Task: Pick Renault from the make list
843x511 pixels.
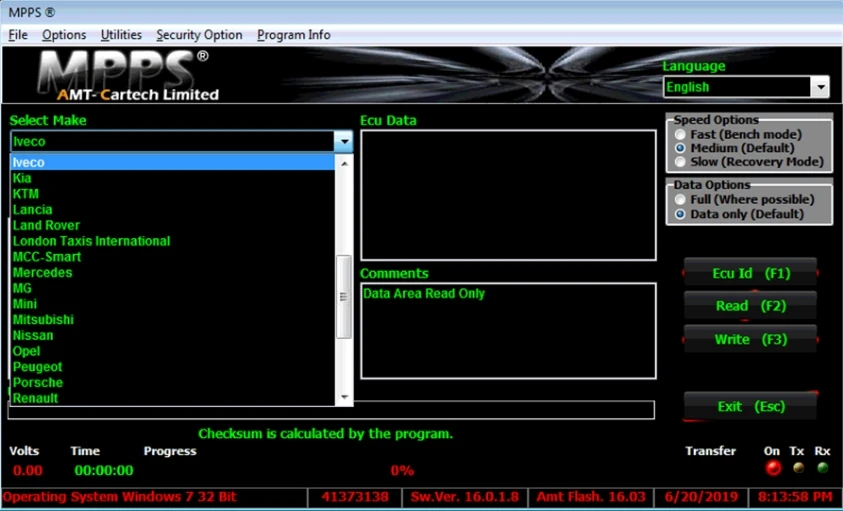Action: click(x=173, y=398)
